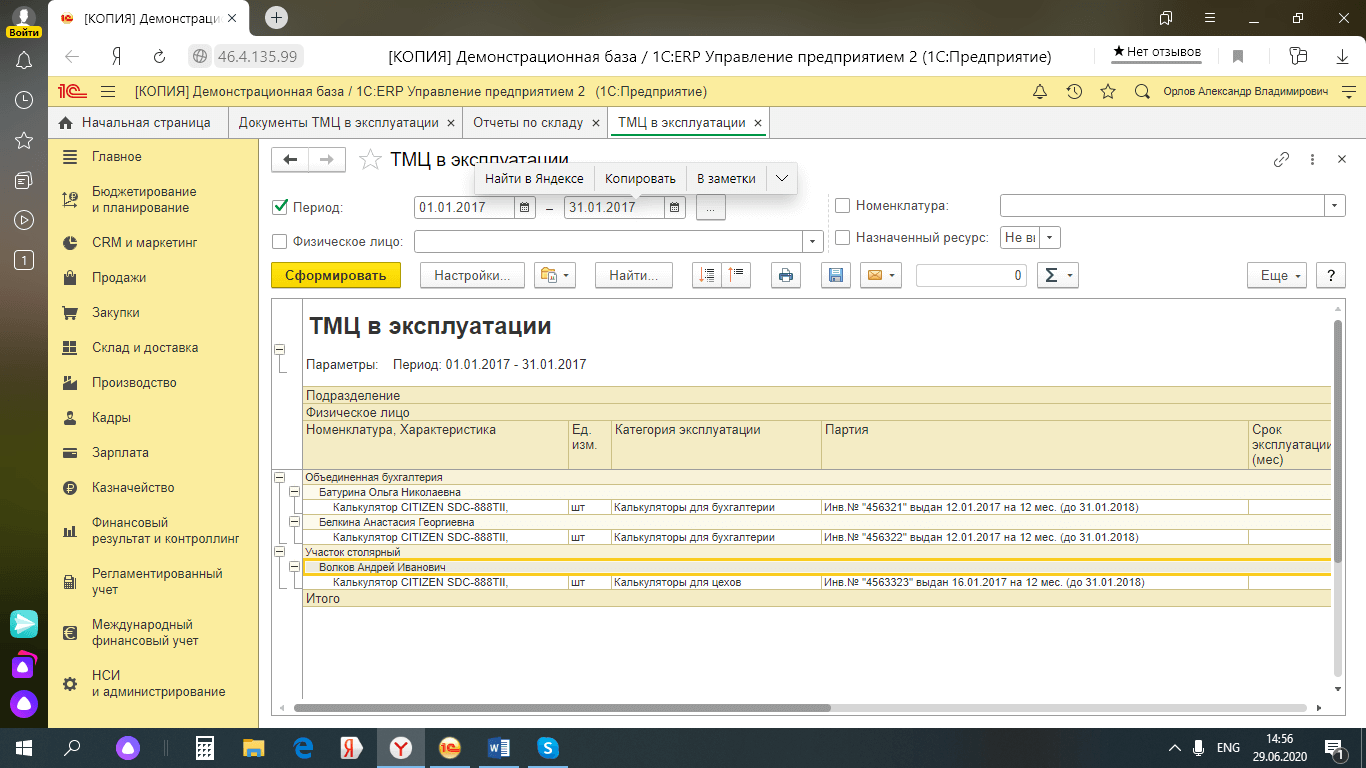Uncheck the Период checkbox
The height and width of the screenshot is (768, 1366).
click(x=280, y=207)
